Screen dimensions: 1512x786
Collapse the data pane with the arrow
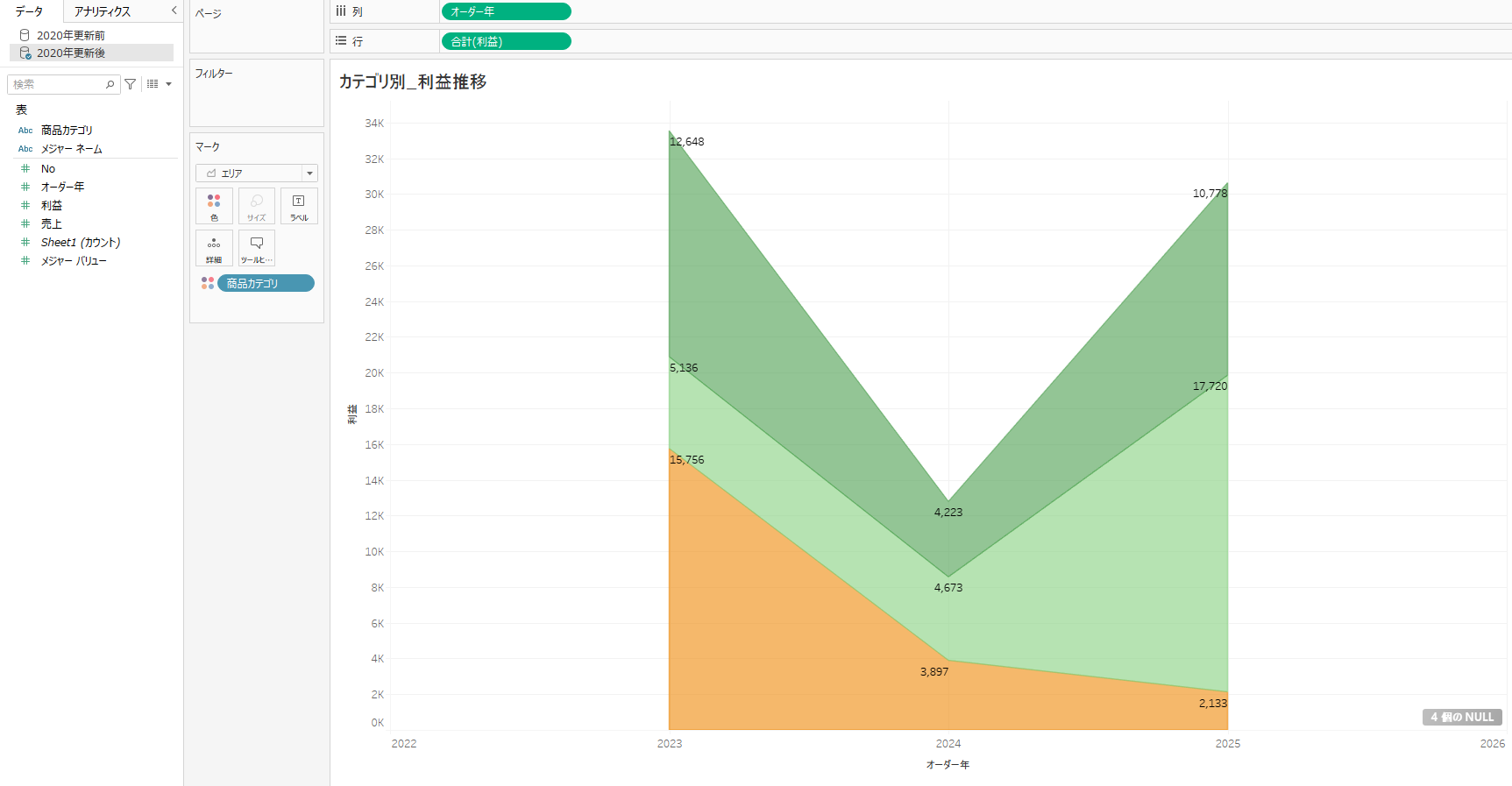(x=174, y=11)
